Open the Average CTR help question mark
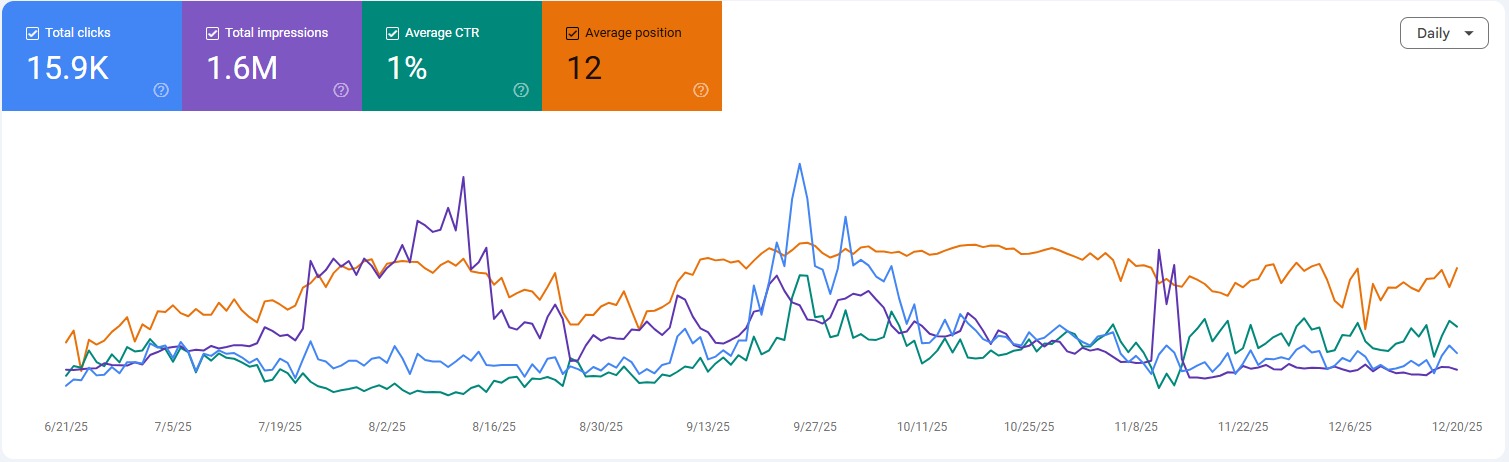This screenshot has height=462, width=1509. click(x=521, y=90)
